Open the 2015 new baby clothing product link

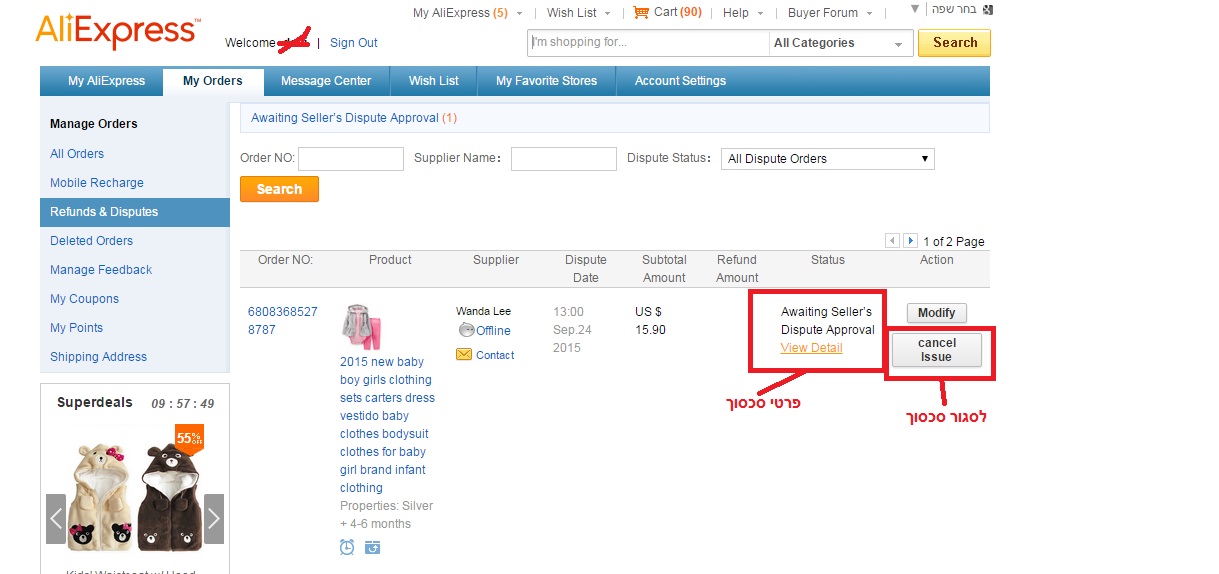388,425
